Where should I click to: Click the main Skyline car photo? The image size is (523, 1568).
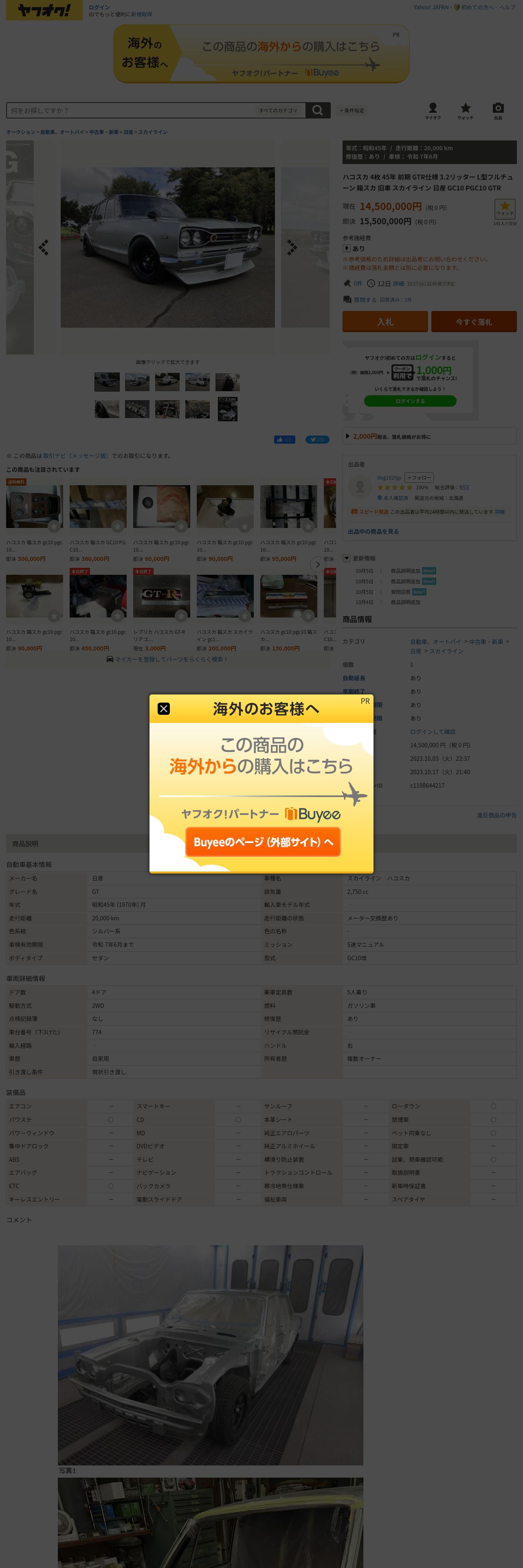pos(167,247)
